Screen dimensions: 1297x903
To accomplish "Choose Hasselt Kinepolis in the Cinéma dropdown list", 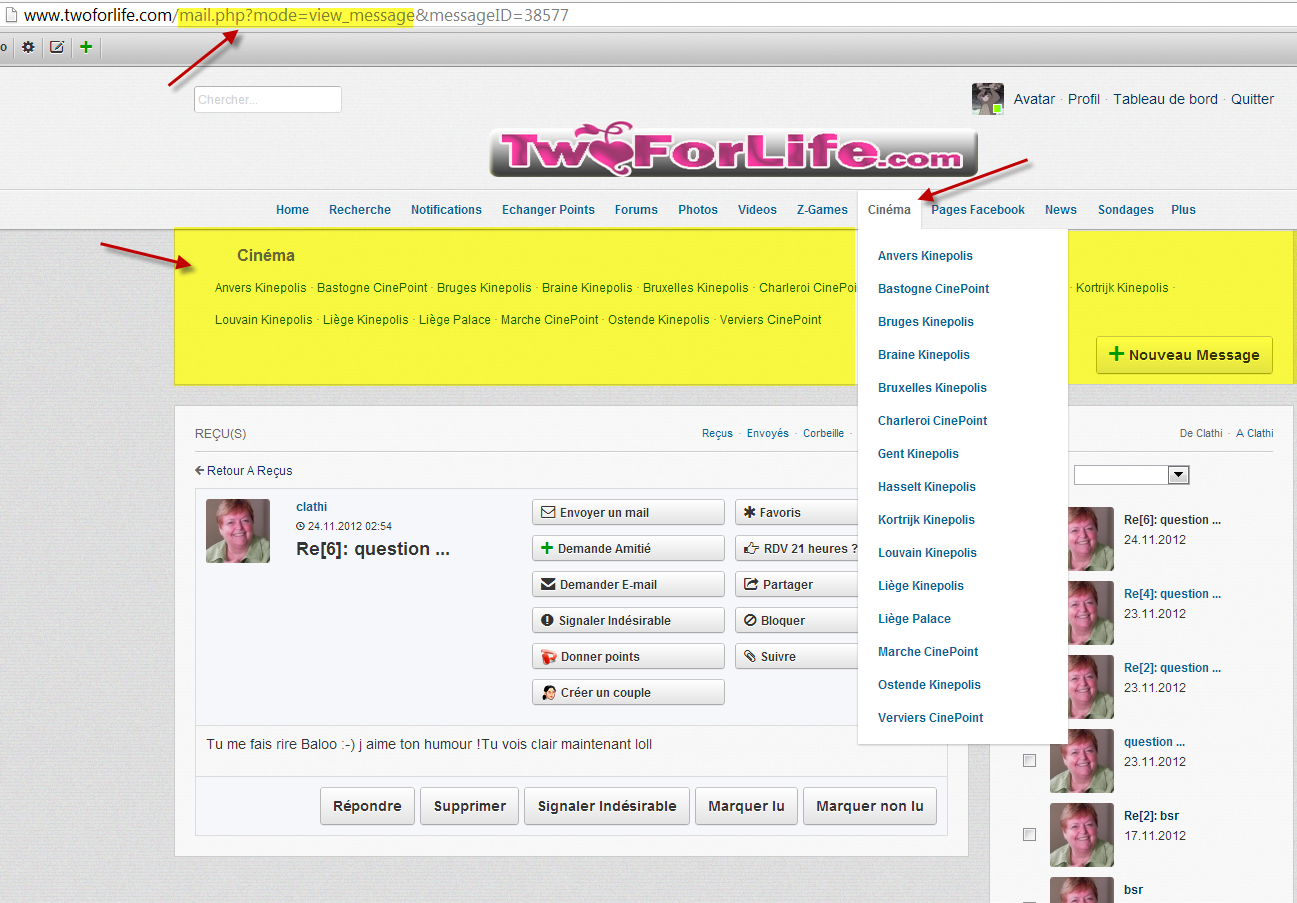I will [x=927, y=487].
